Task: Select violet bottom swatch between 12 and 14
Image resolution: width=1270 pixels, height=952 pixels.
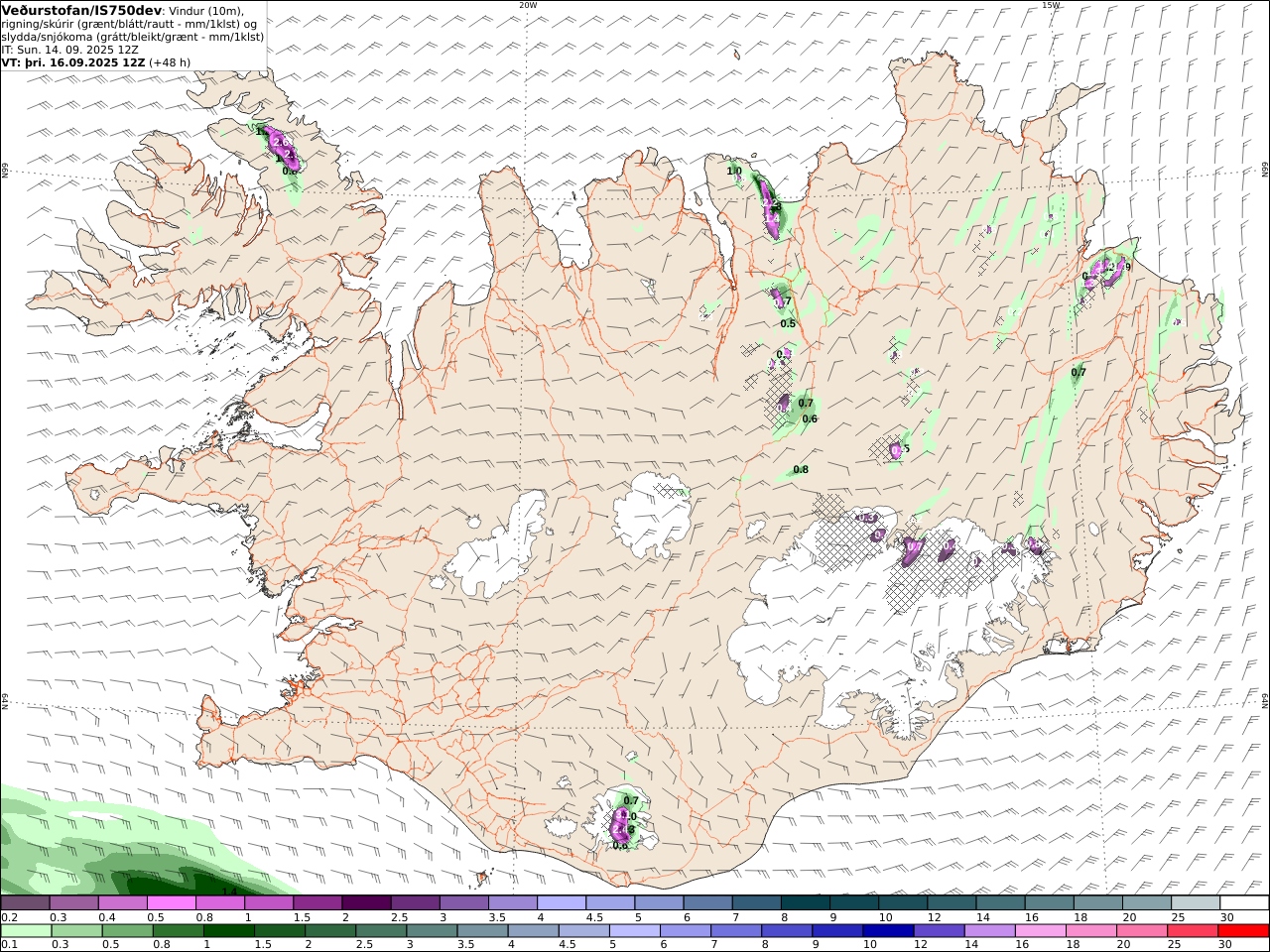Action: tap(939, 931)
